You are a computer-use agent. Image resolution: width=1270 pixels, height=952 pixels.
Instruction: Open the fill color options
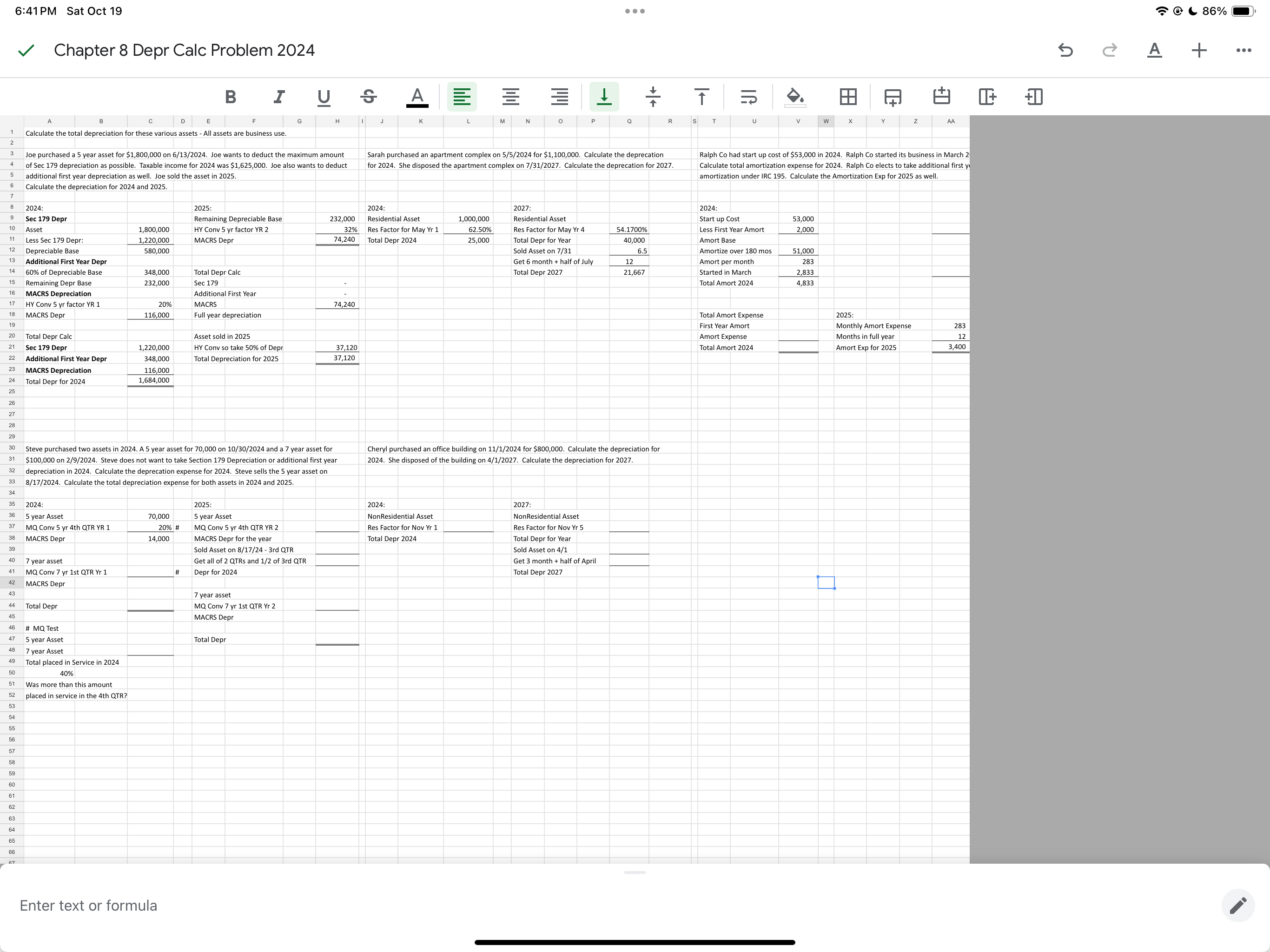coord(794,97)
